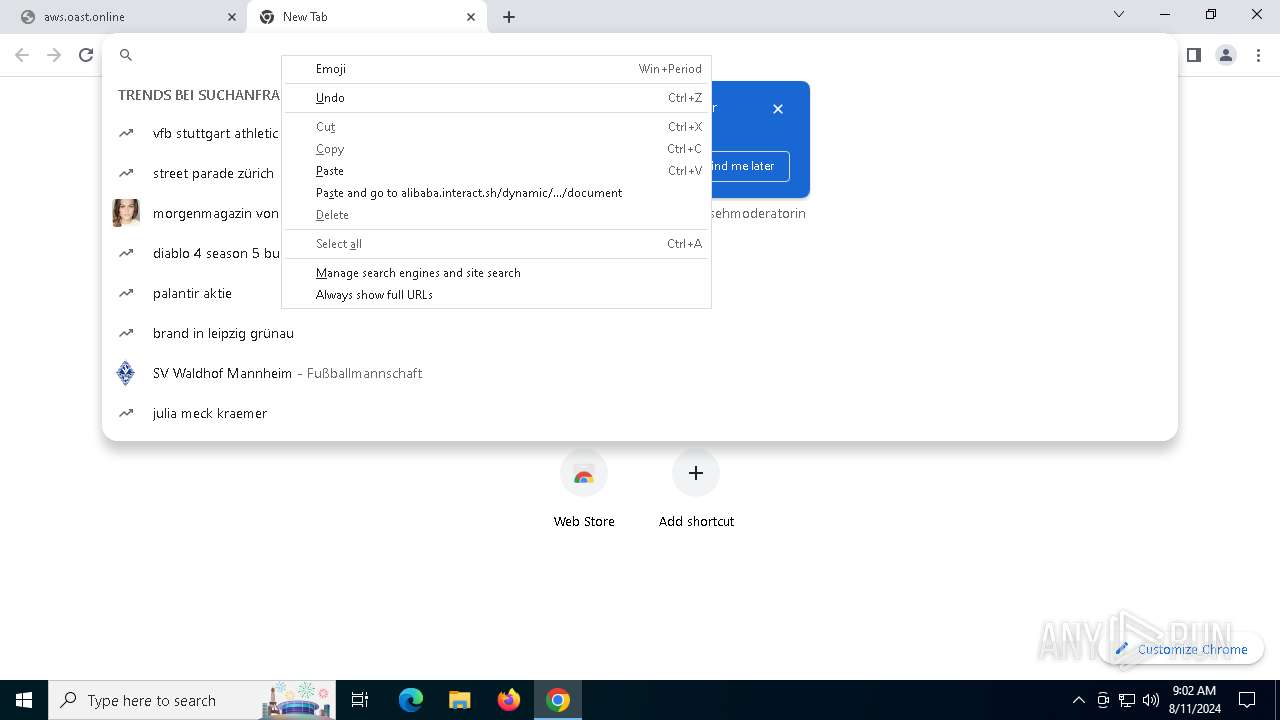Viewport: 1280px width, 720px height.
Task: Choose Undo in the context menu
Action: point(497,98)
